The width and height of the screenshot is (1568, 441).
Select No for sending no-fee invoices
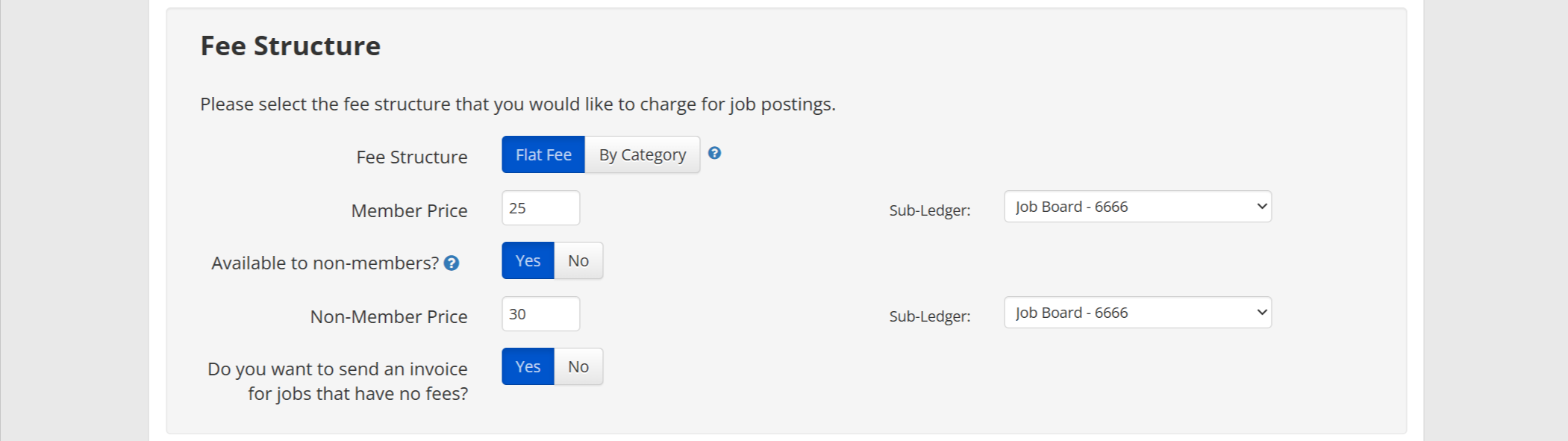pos(578,367)
